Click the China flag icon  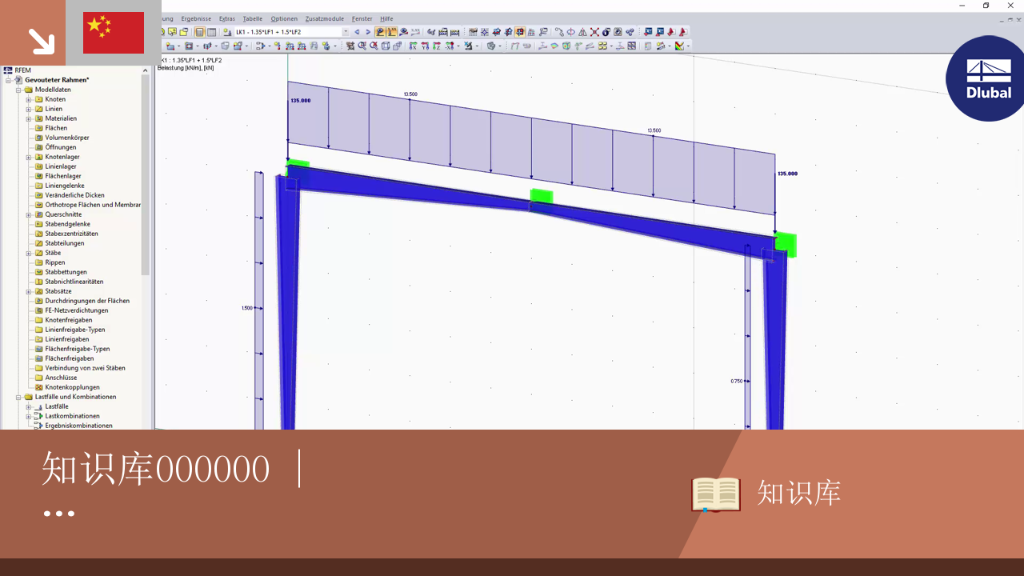[114, 33]
